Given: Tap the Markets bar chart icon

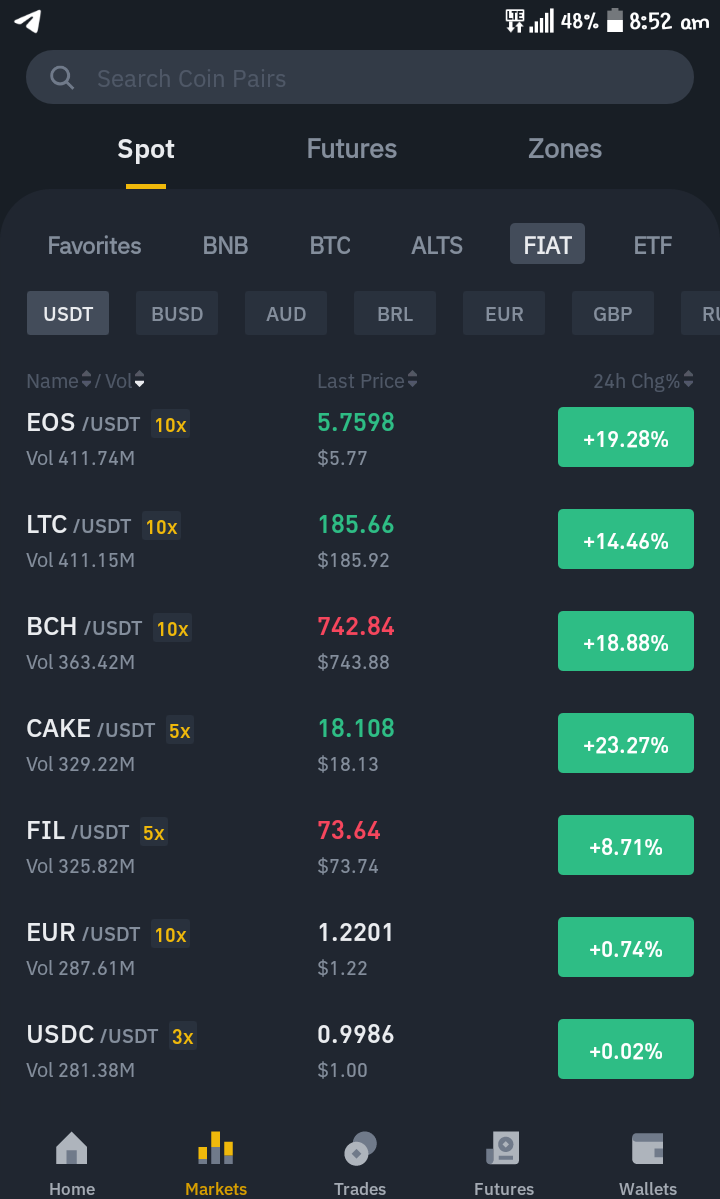Looking at the screenshot, I should click(216, 1149).
